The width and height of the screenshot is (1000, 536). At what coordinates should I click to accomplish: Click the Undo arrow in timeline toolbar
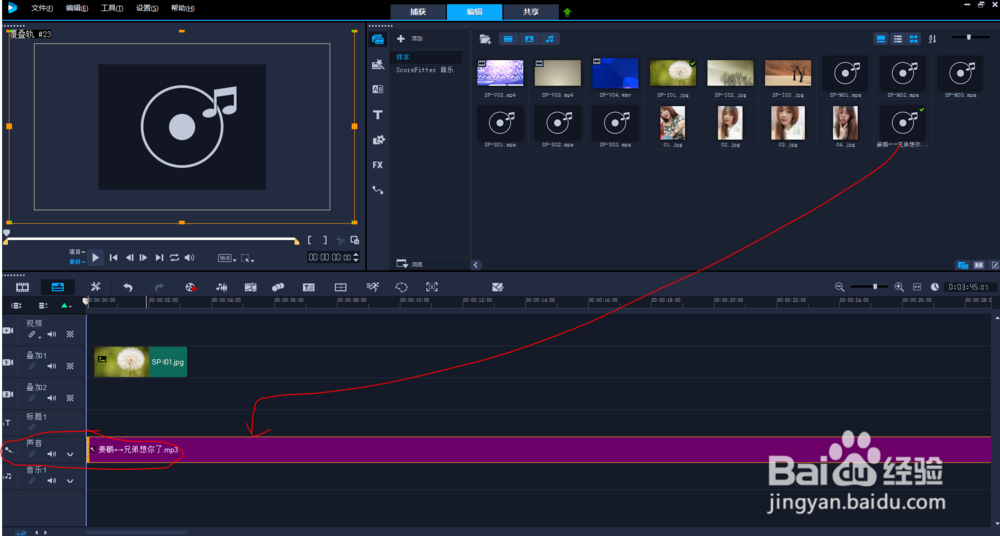[128, 288]
